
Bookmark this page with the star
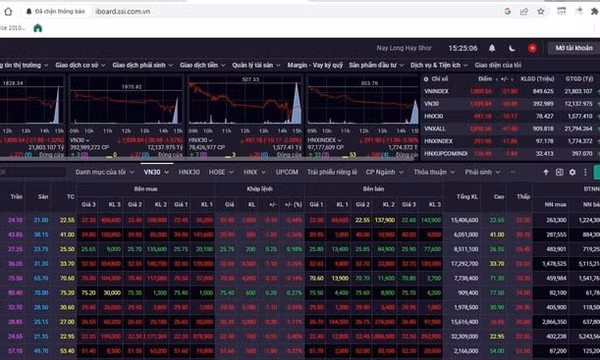pyautogui.click(x=541, y=11)
